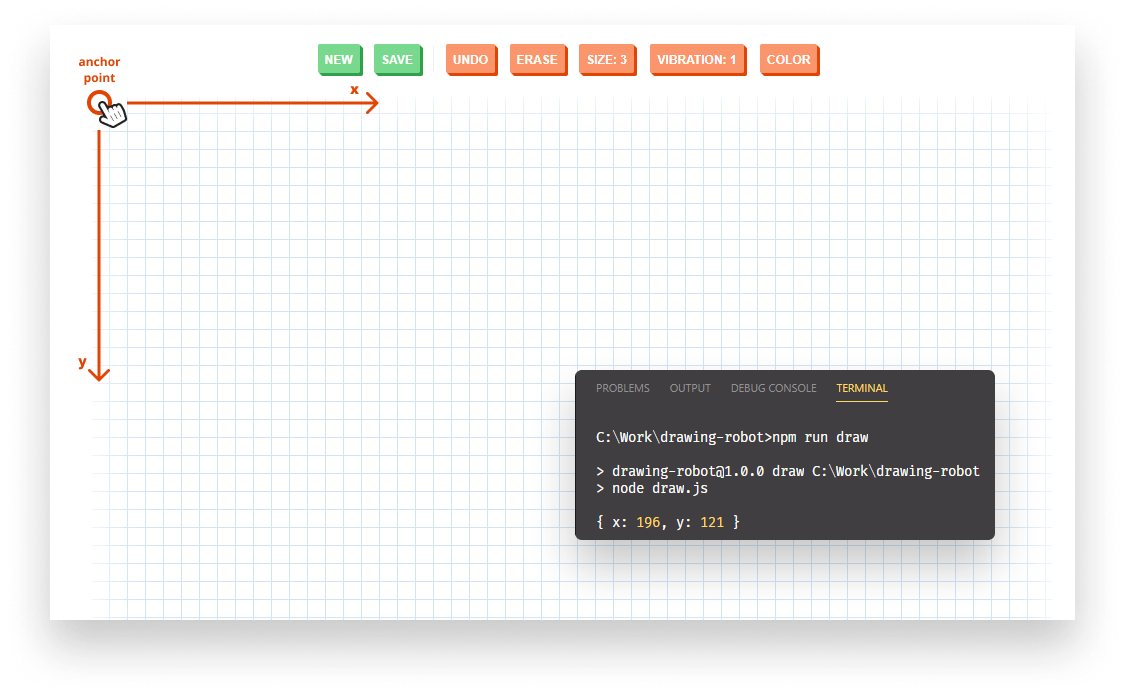The width and height of the screenshot is (1125, 695).
Task: Adjust the VIBRATION: 1 setting button
Action: click(x=697, y=60)
